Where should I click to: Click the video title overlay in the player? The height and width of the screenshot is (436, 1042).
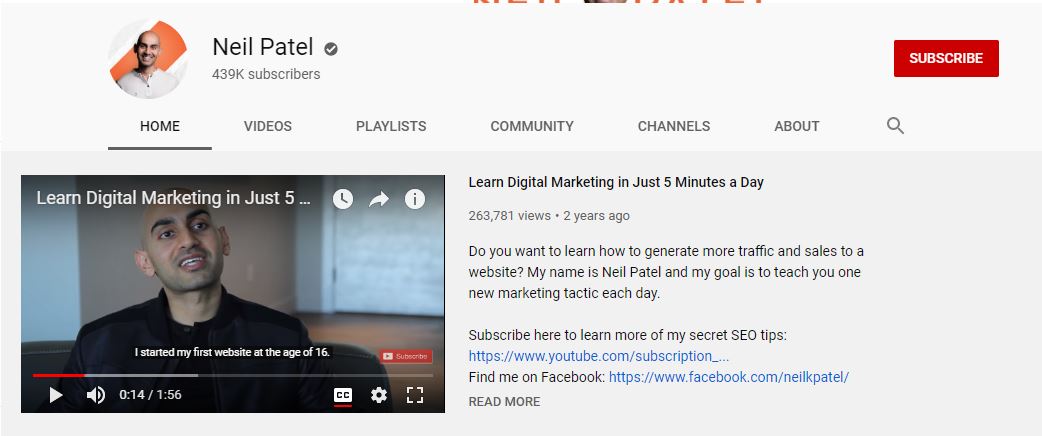point(173,198)
